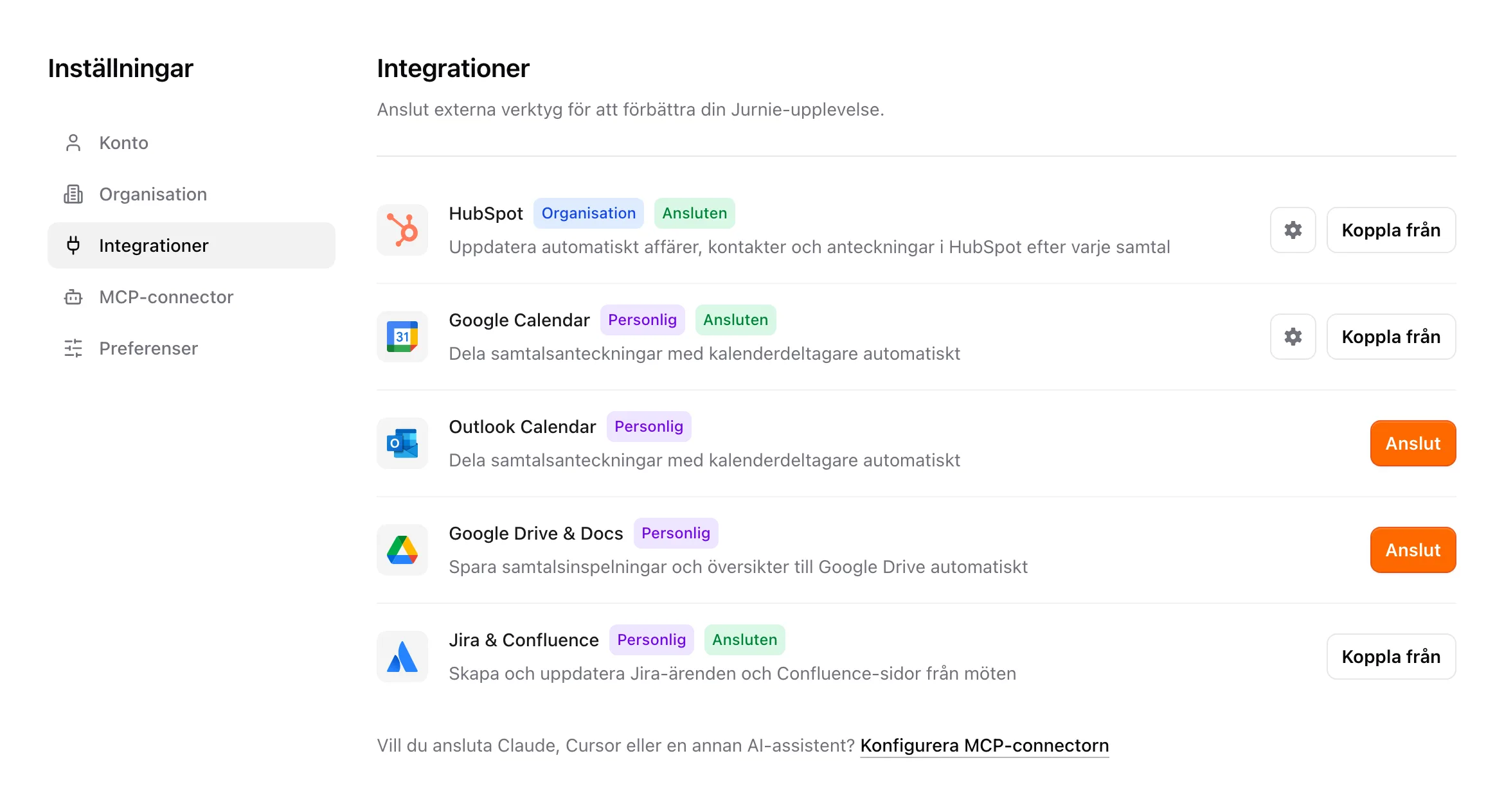Click the Integrationer plug icon

(73, 245)
